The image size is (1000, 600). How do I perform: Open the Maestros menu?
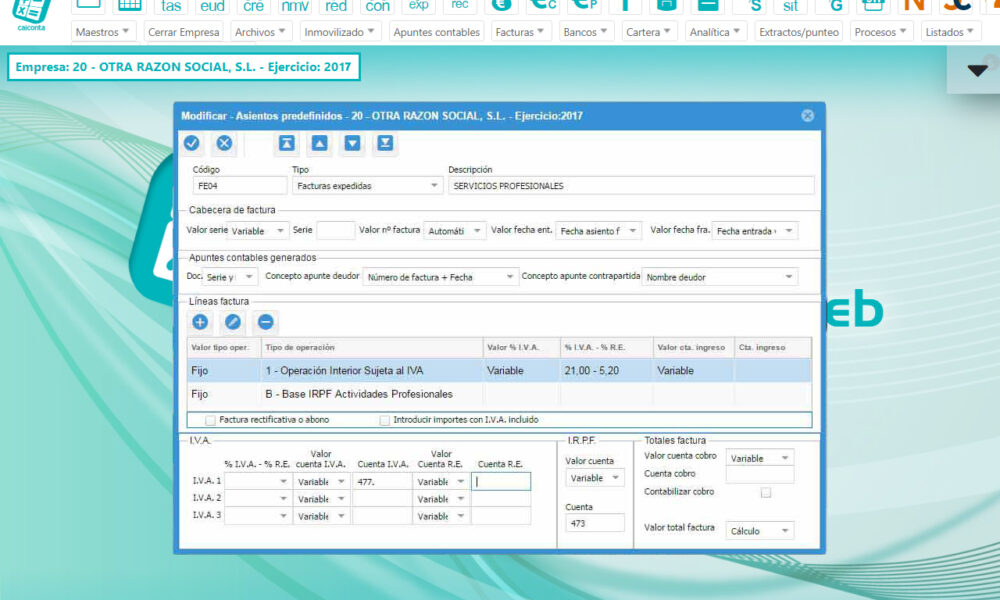(x=103, y=32)
